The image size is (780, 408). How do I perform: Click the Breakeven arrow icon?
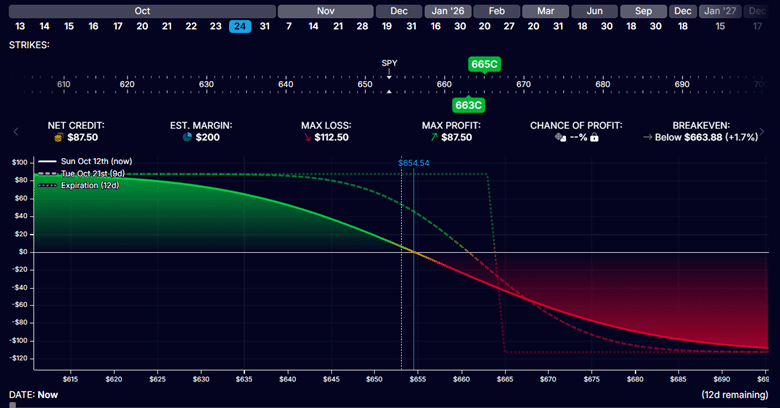point(648,138)
